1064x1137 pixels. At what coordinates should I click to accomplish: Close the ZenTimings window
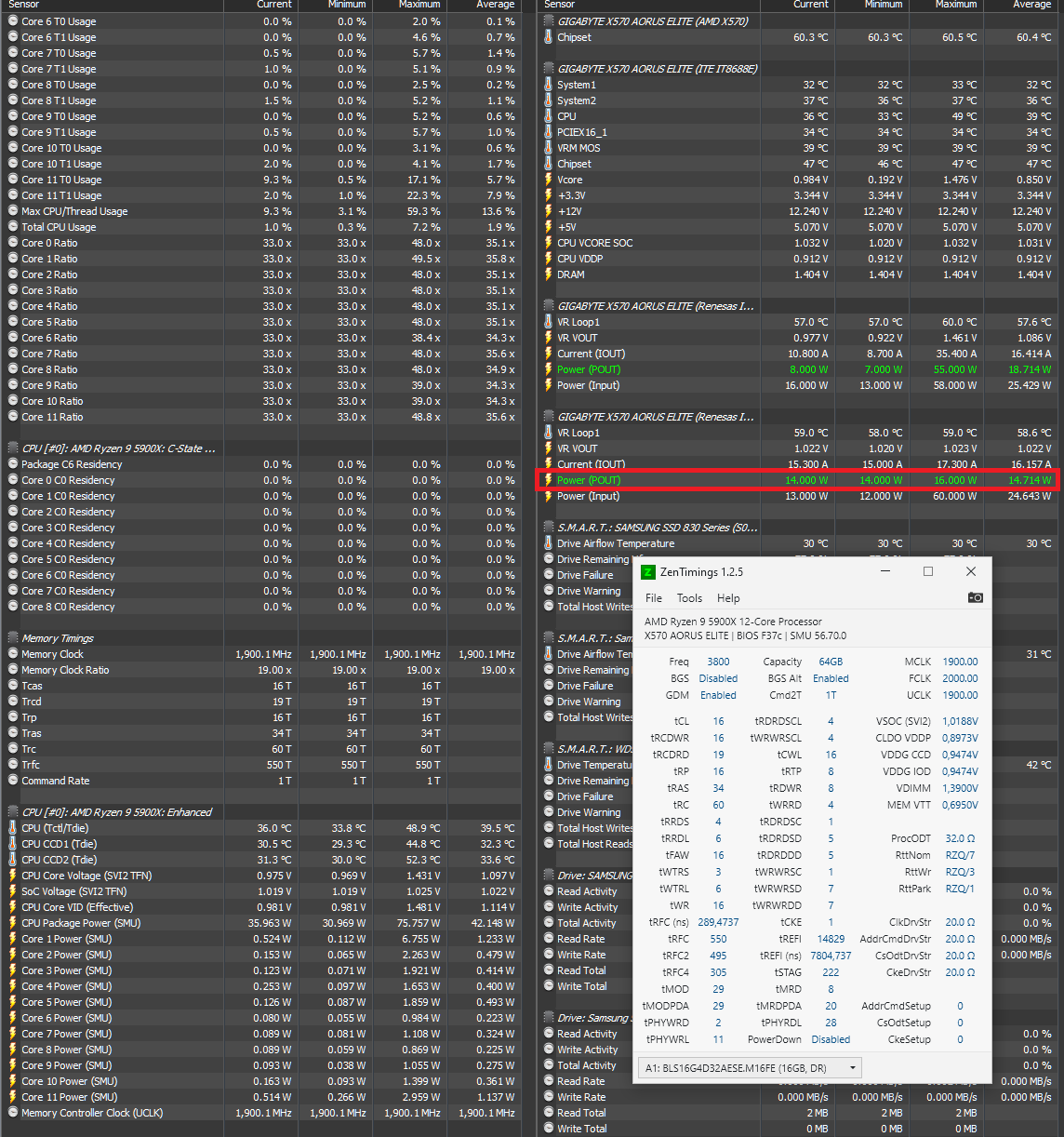[x=971, y=571]
